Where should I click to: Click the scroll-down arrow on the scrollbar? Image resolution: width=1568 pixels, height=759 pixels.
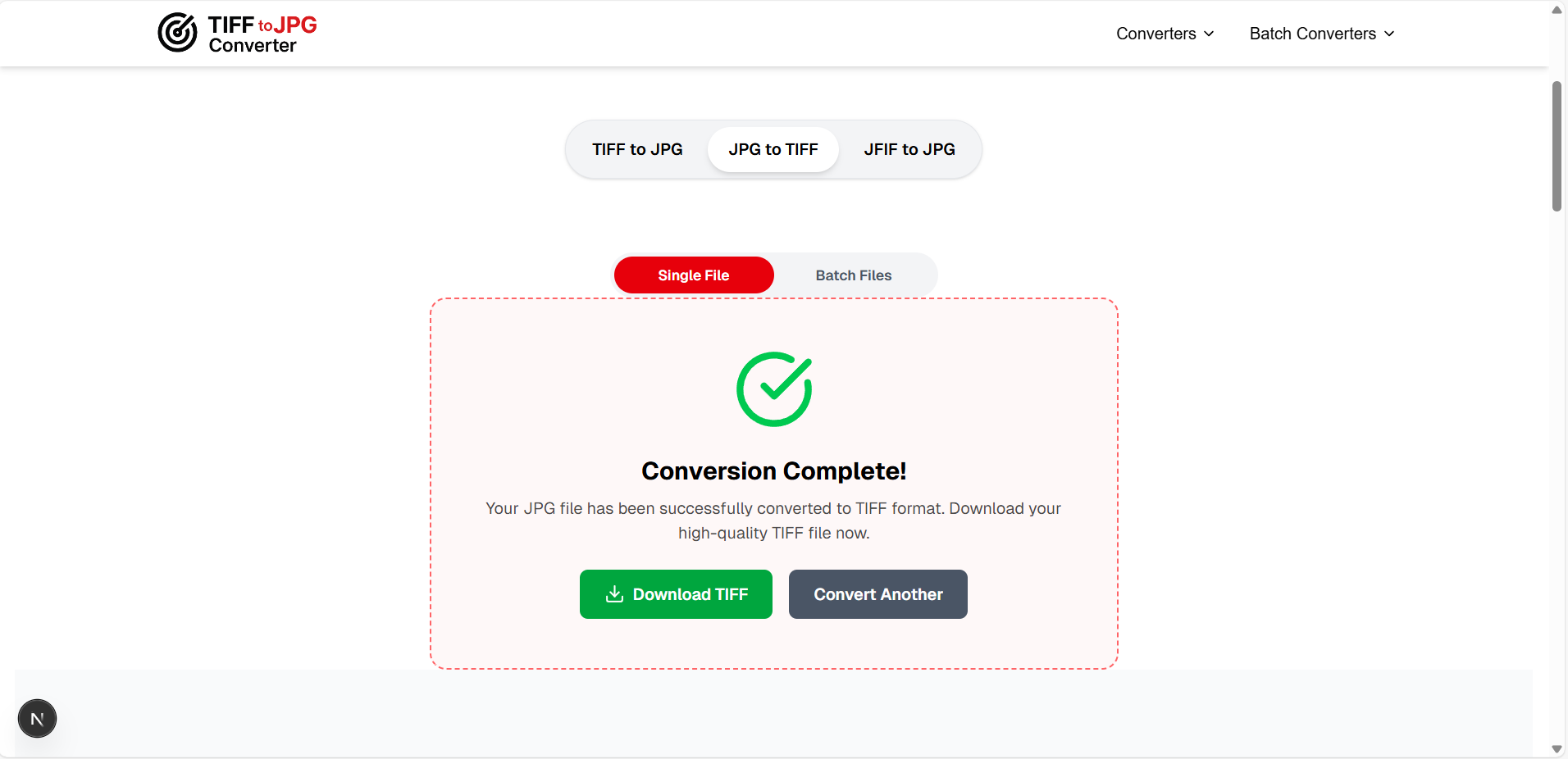[1557, 748]
